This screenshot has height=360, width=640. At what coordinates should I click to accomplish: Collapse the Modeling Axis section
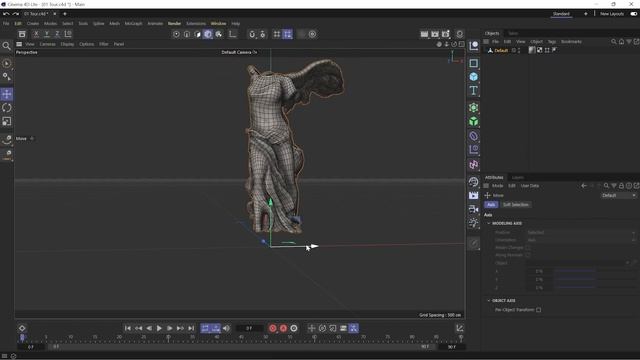pyautogui.click(x=489, y=223)
